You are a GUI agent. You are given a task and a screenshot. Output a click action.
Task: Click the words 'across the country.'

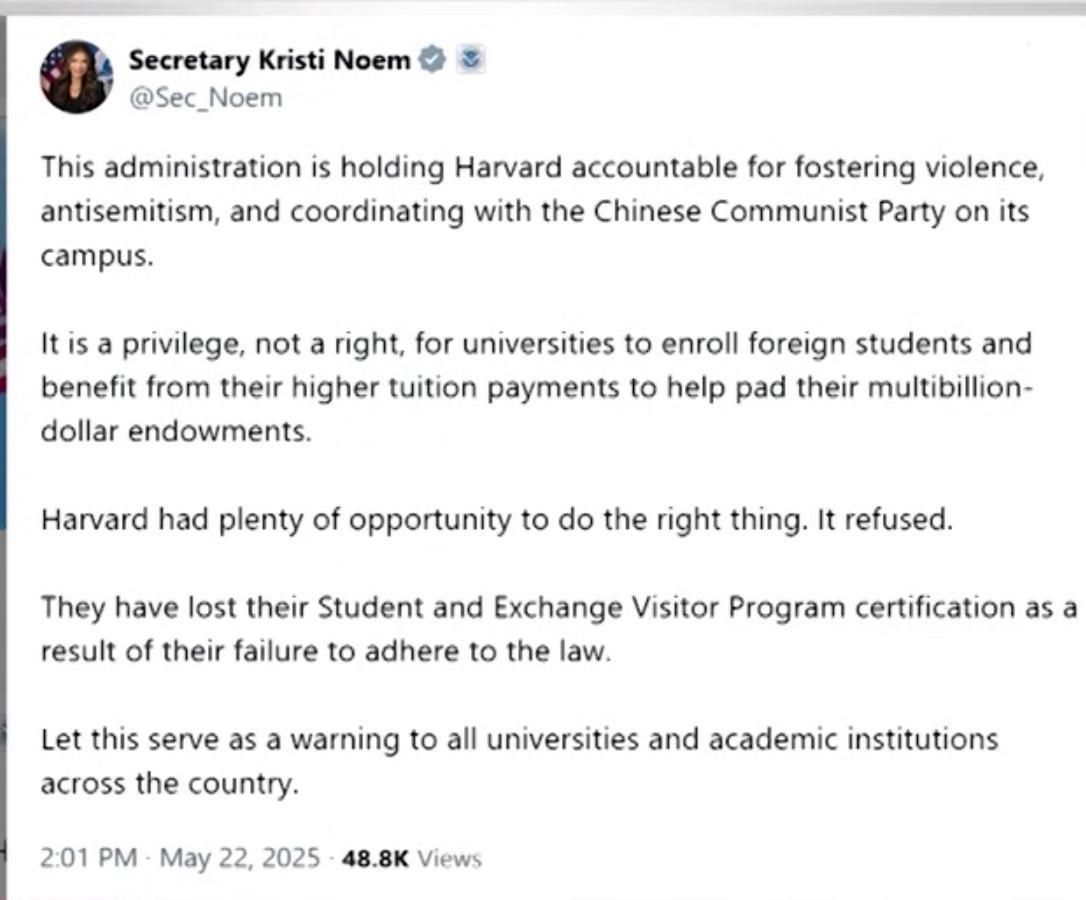pos(170,783)
